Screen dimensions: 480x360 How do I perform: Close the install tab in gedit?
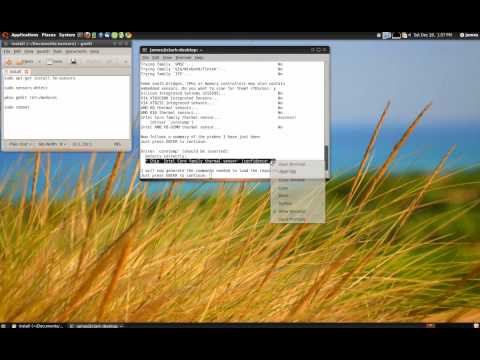27,72
